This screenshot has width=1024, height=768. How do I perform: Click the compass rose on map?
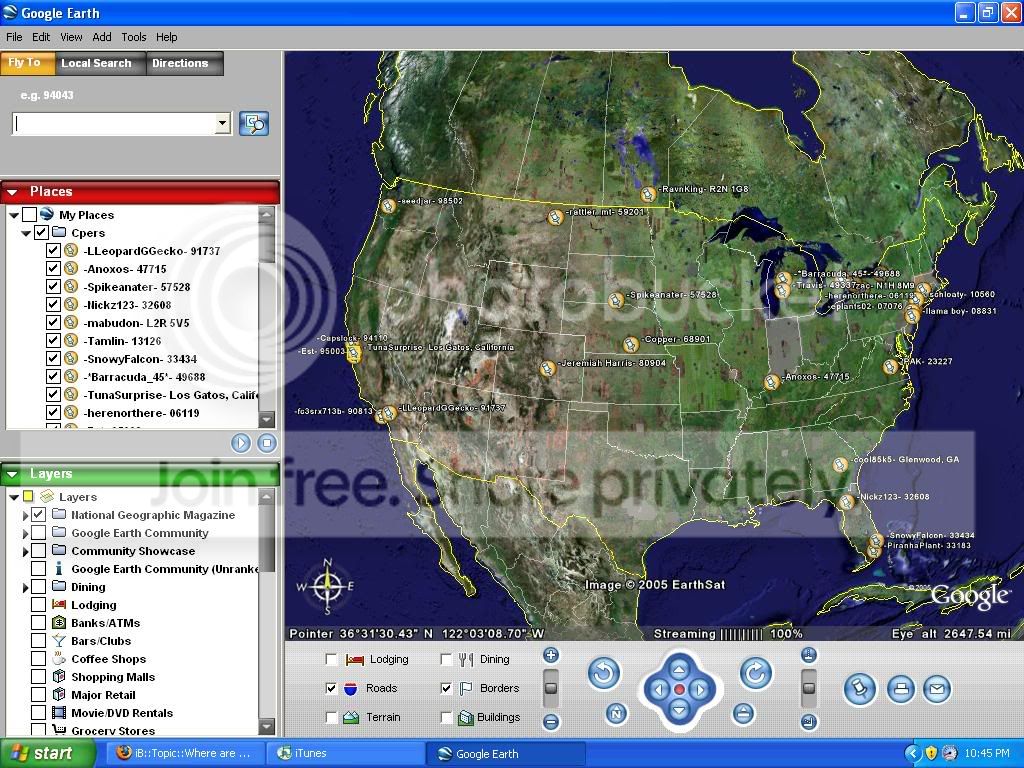point(327,586)
